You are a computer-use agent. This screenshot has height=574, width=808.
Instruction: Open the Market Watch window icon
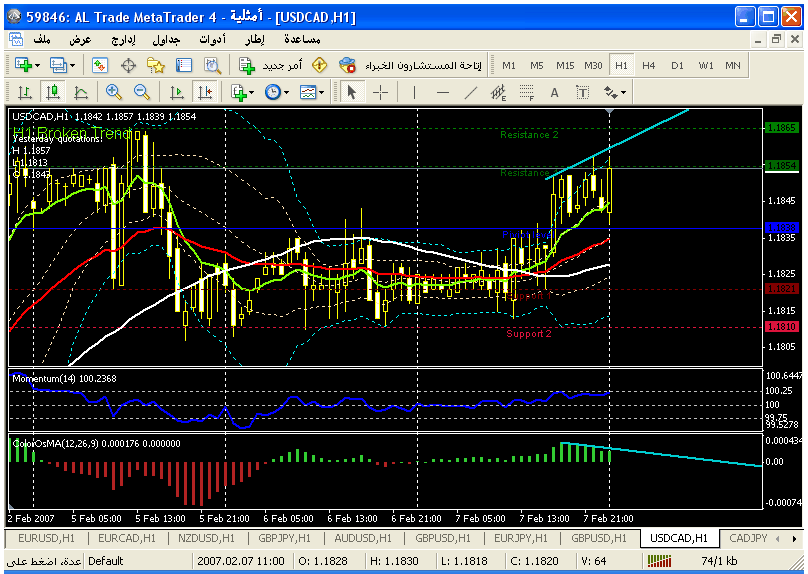pos(100,65)
